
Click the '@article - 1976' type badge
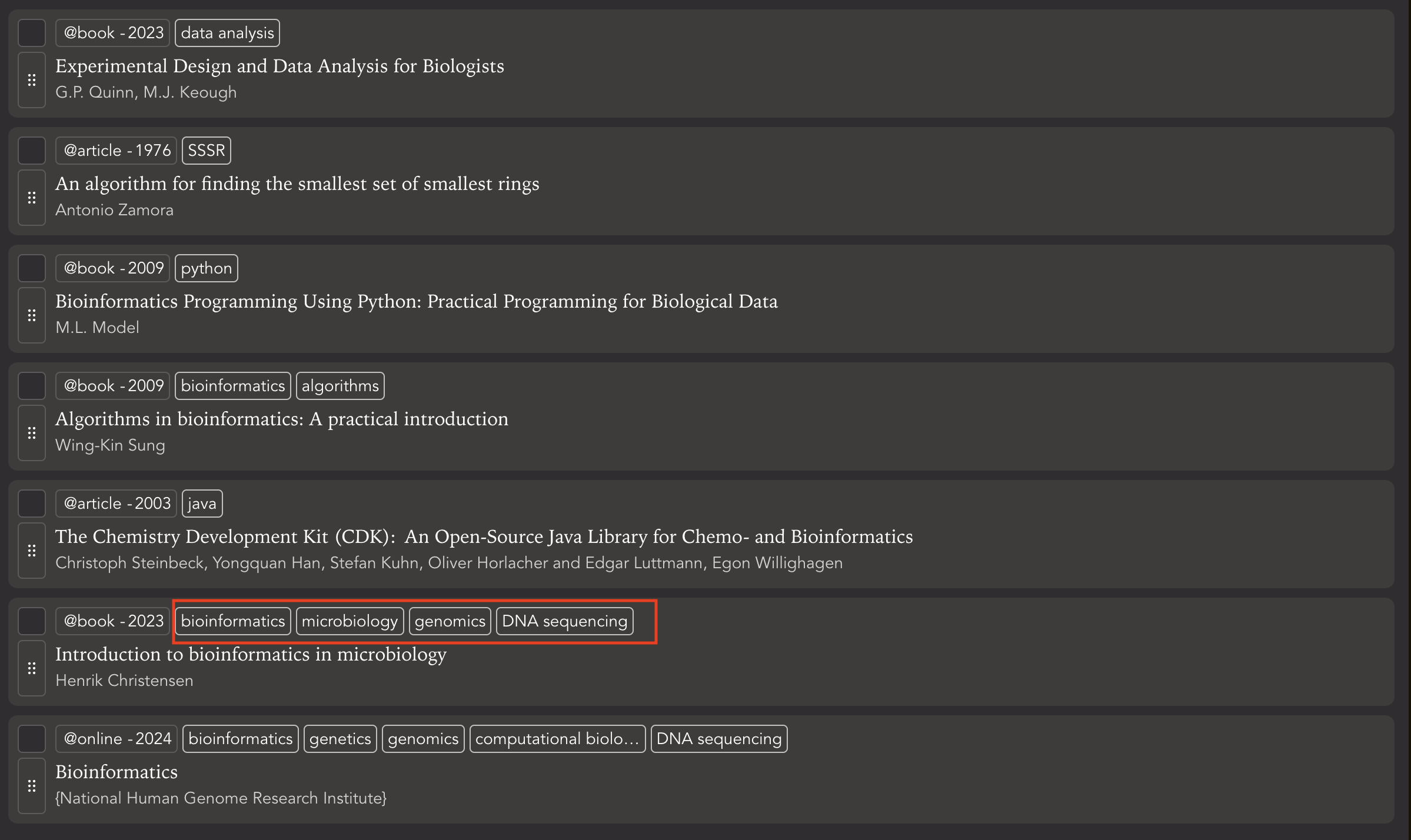(x=117, y=151)
